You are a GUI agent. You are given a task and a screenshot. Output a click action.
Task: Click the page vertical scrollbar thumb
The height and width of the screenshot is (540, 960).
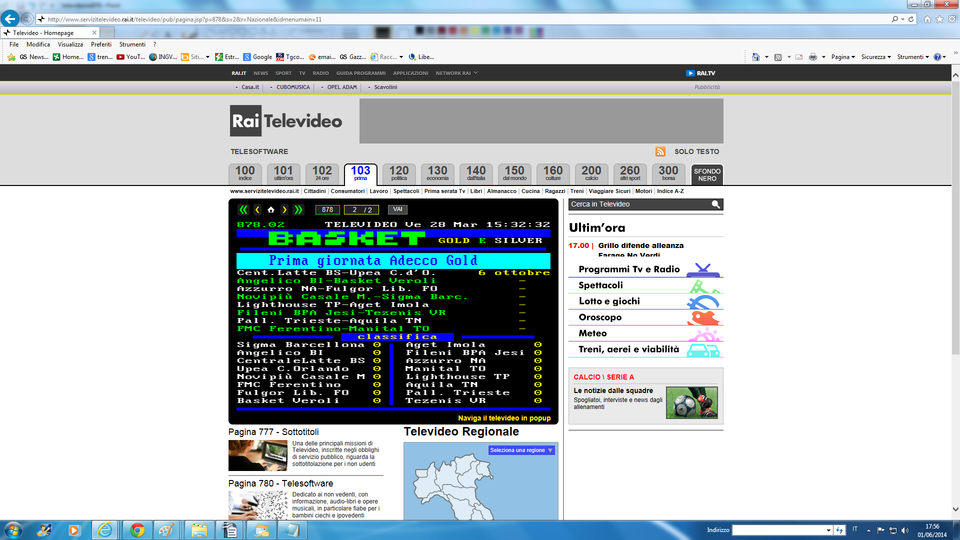[x=955, y=217]
